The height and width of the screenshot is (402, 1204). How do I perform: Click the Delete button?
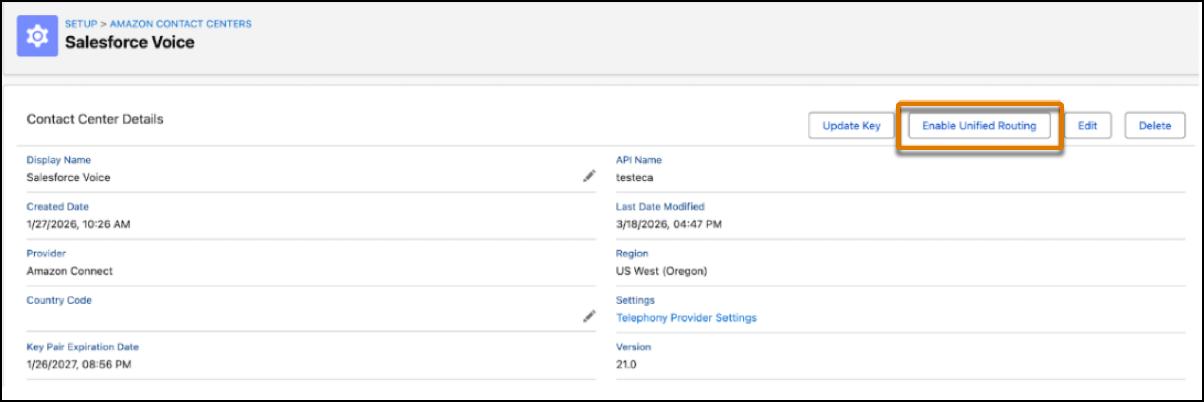pyautogui.click(x=1155, y=126)
